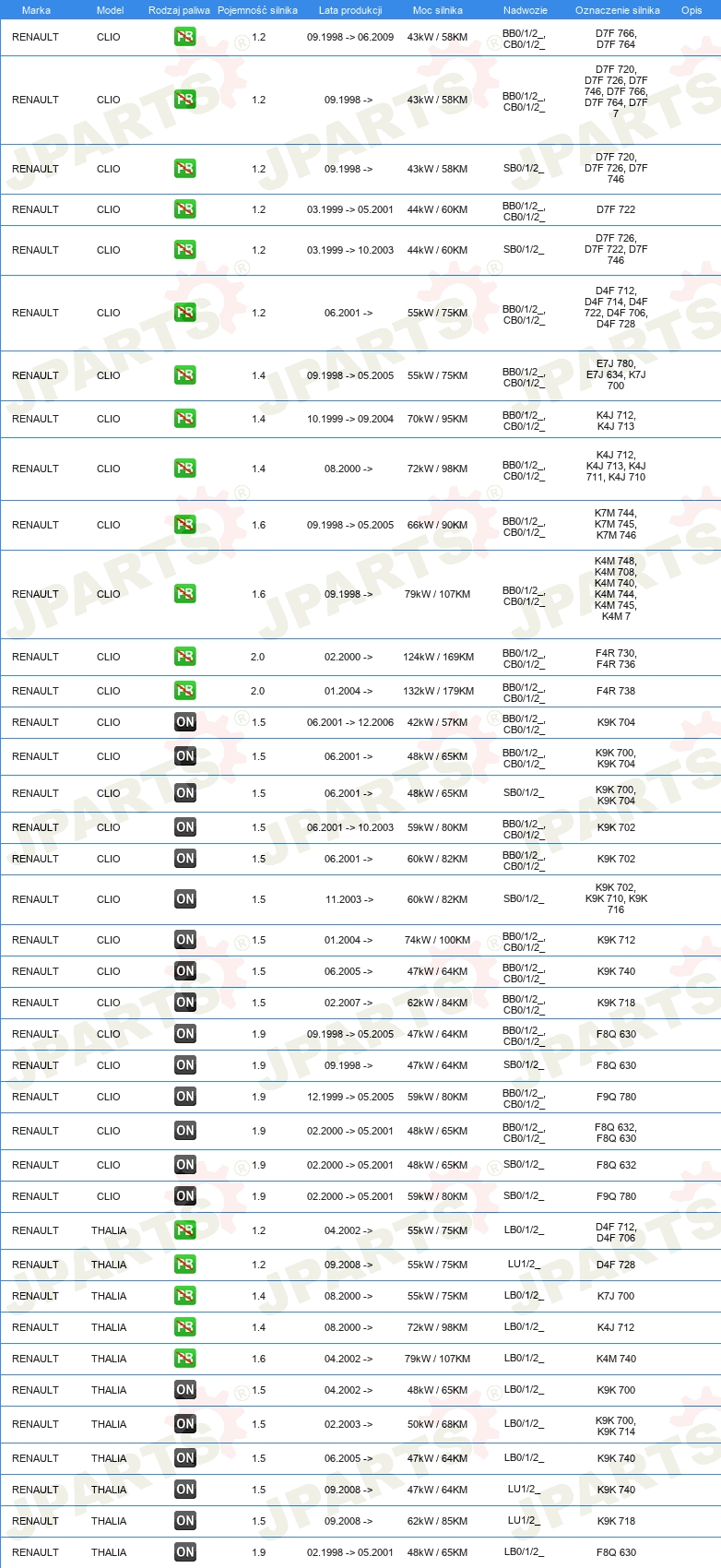Click the diesel ON icon in the 06.2001 -> 10.2003 row
Image resolution: width=721 pixels, height=1568 pixels.
(184, 827)
